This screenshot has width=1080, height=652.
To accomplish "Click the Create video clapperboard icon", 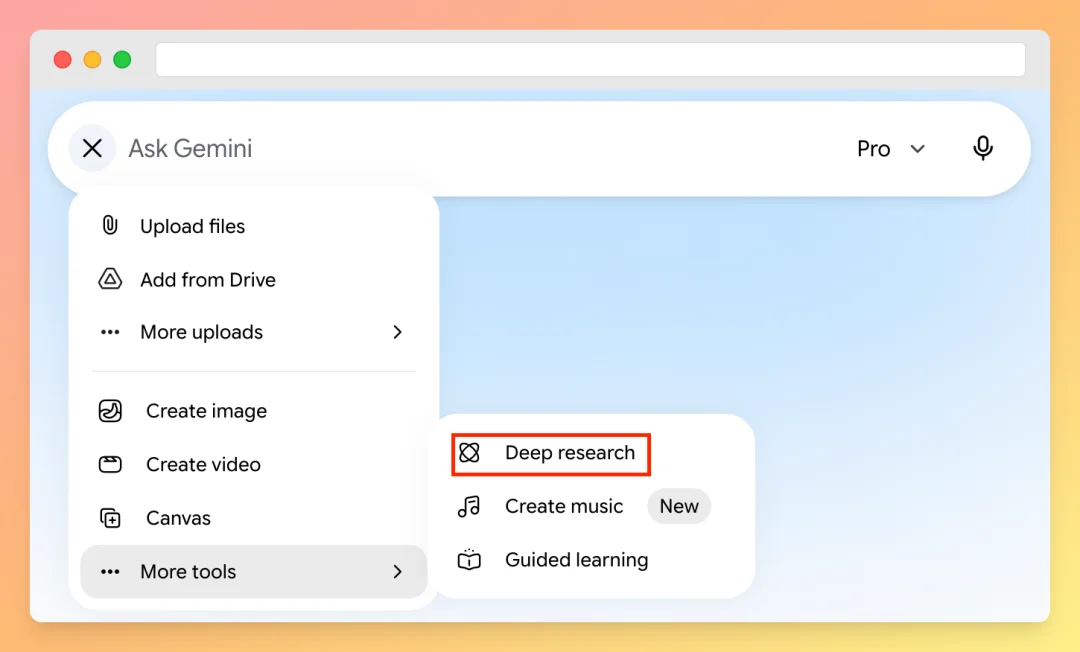I will pos(110,464).
